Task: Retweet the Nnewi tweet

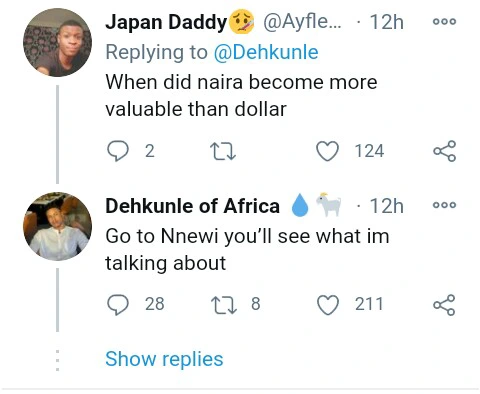Action: [x=224, y=305]
